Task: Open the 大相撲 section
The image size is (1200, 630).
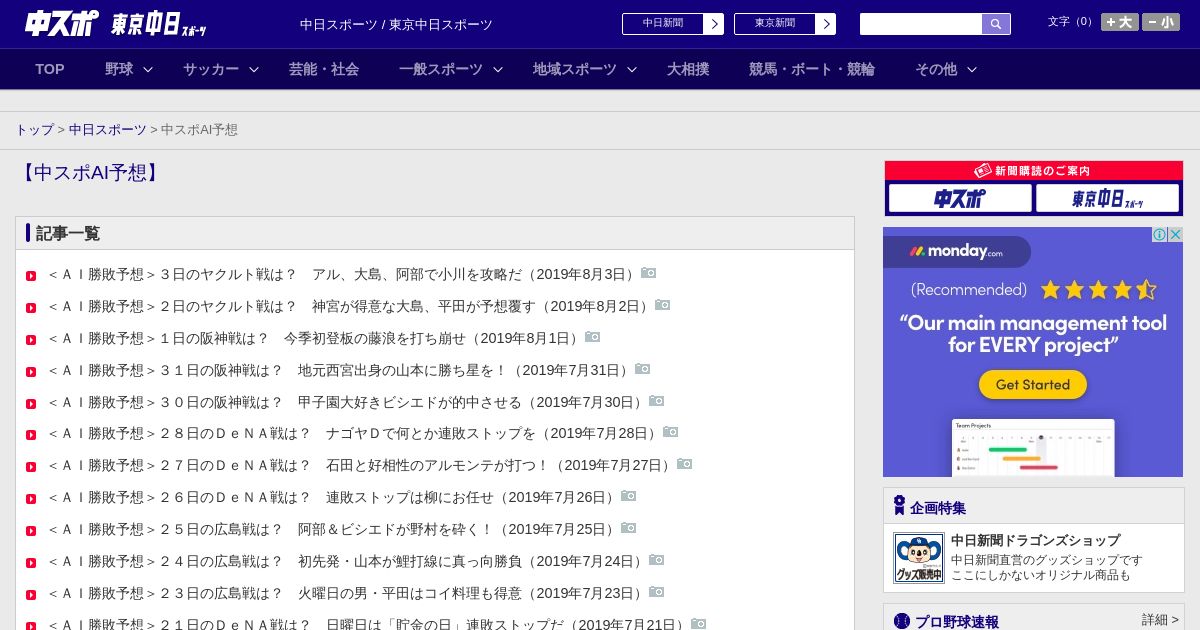Action: (688, 69)
